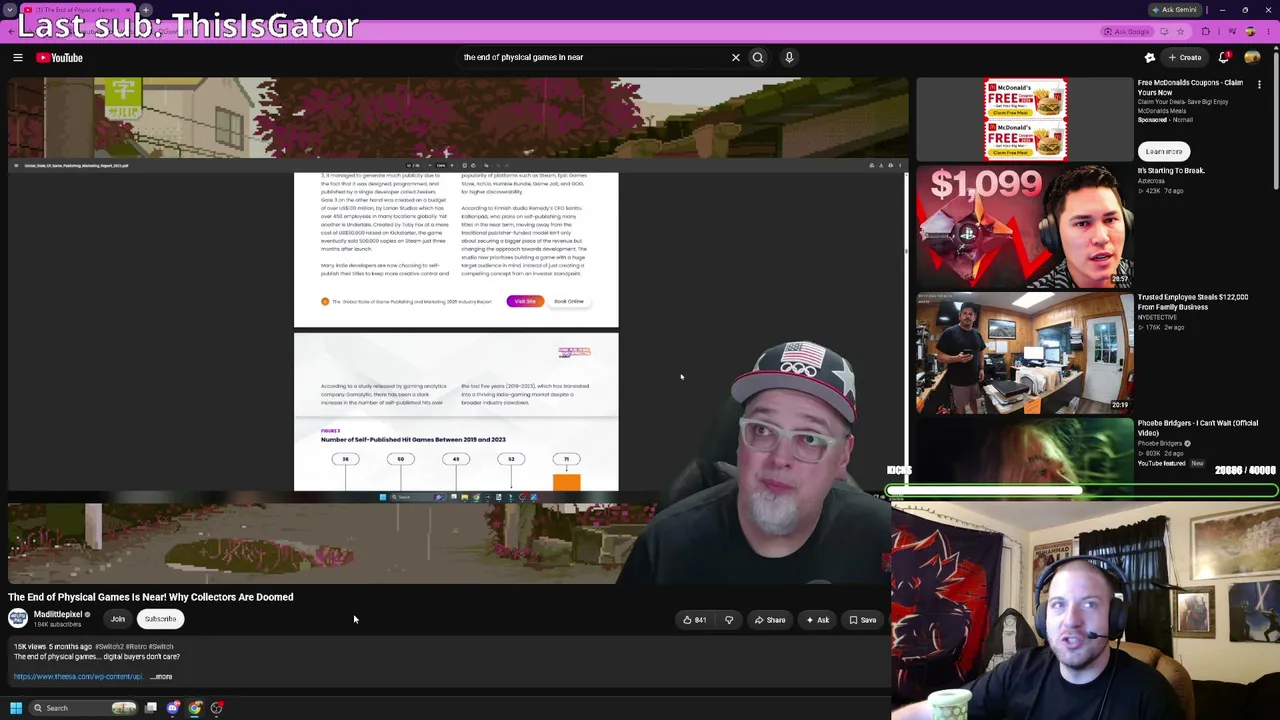Go back with the browser back arrow
Image resolution: width=1280 pixels, height=720 pixels.
(13, 32)
